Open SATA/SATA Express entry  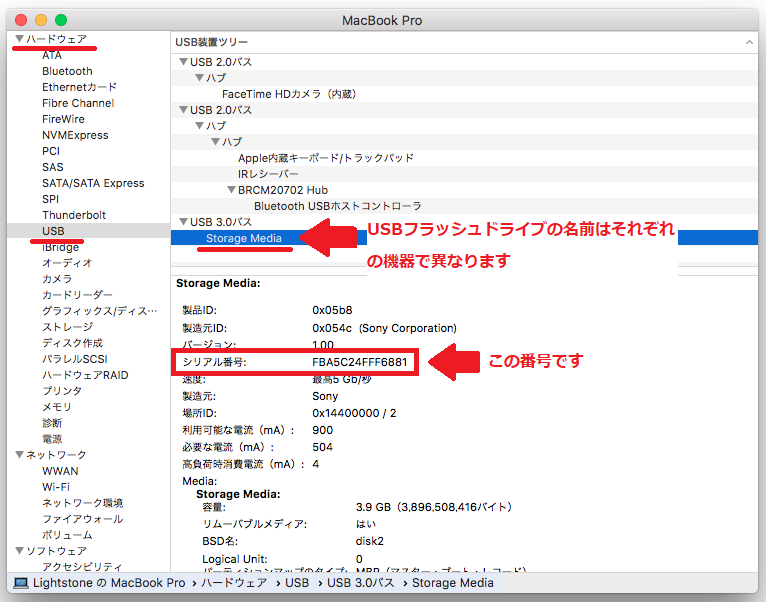[x=93, y=183]
